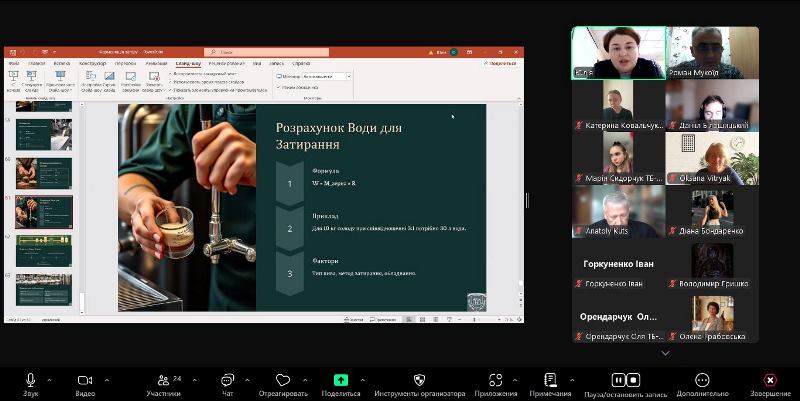
Task: Select Anatoly Kuts's video tile
Action: tap(618, 212)
